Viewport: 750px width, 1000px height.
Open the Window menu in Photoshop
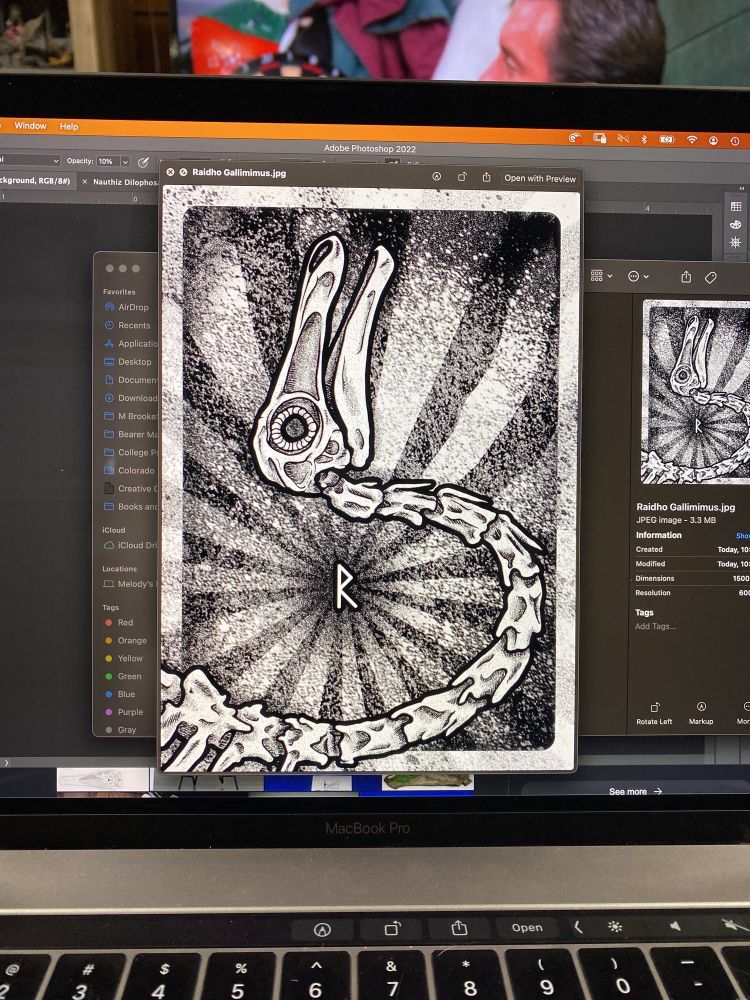click(30, 126)
